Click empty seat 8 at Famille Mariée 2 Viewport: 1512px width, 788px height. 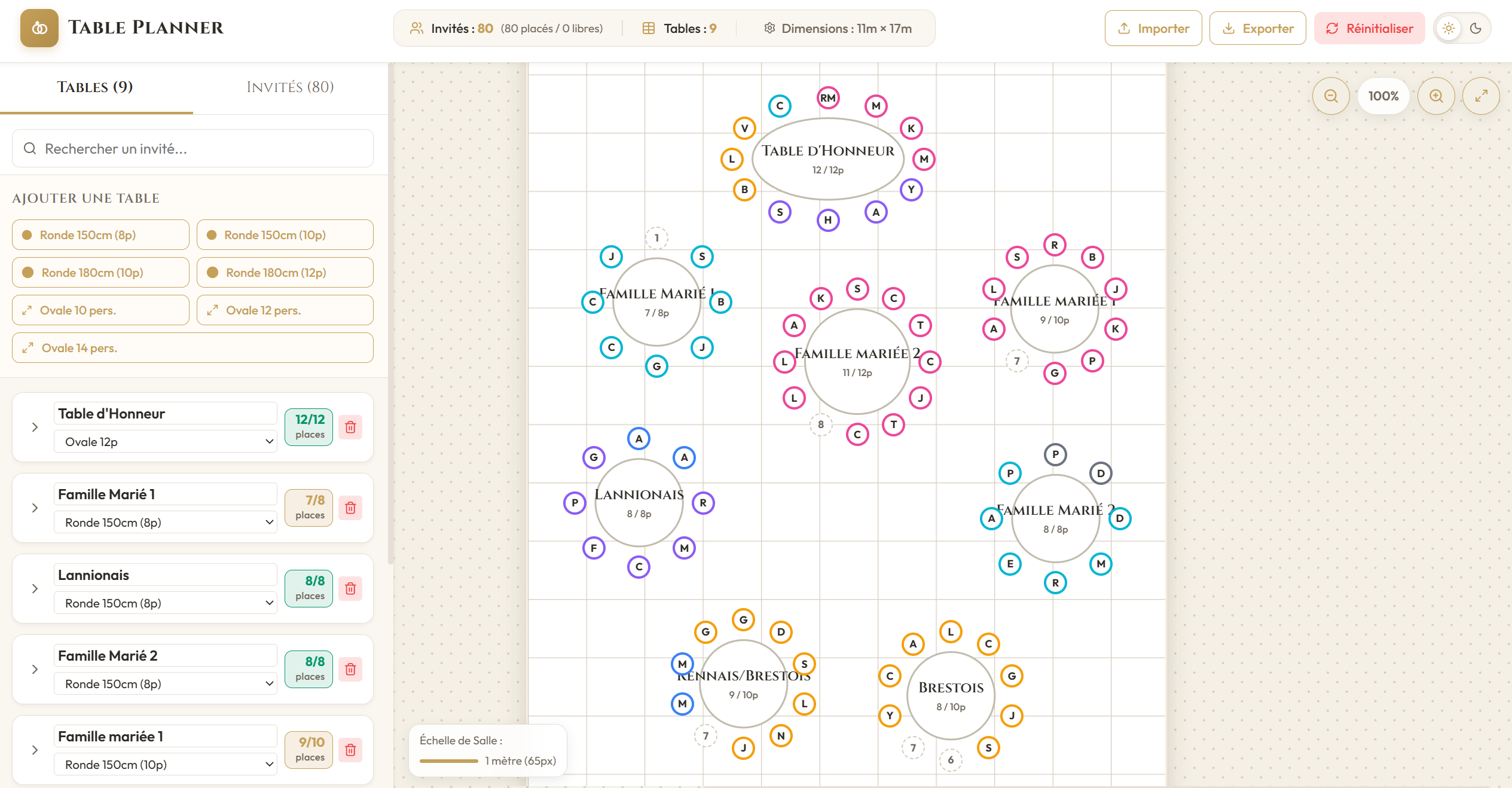click(821, 424)
